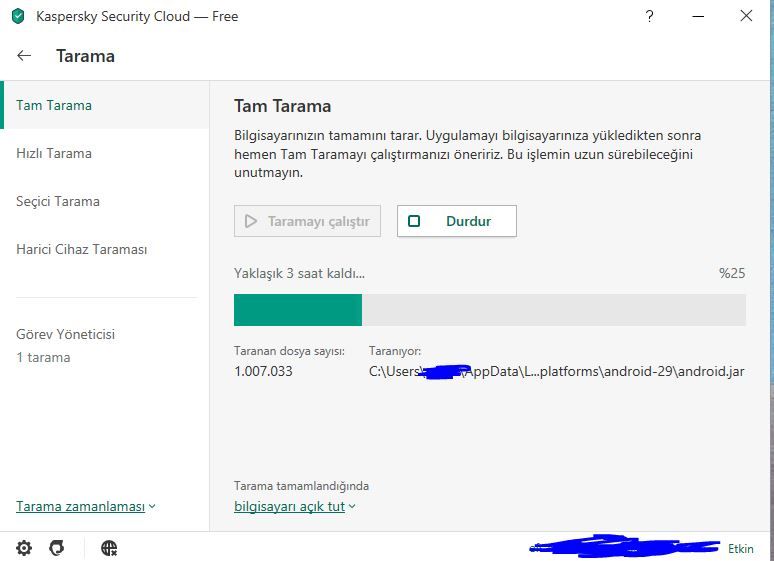774x561 pixels.
Task: Select the Tam Tarama tab
Action: coord(54,105)
